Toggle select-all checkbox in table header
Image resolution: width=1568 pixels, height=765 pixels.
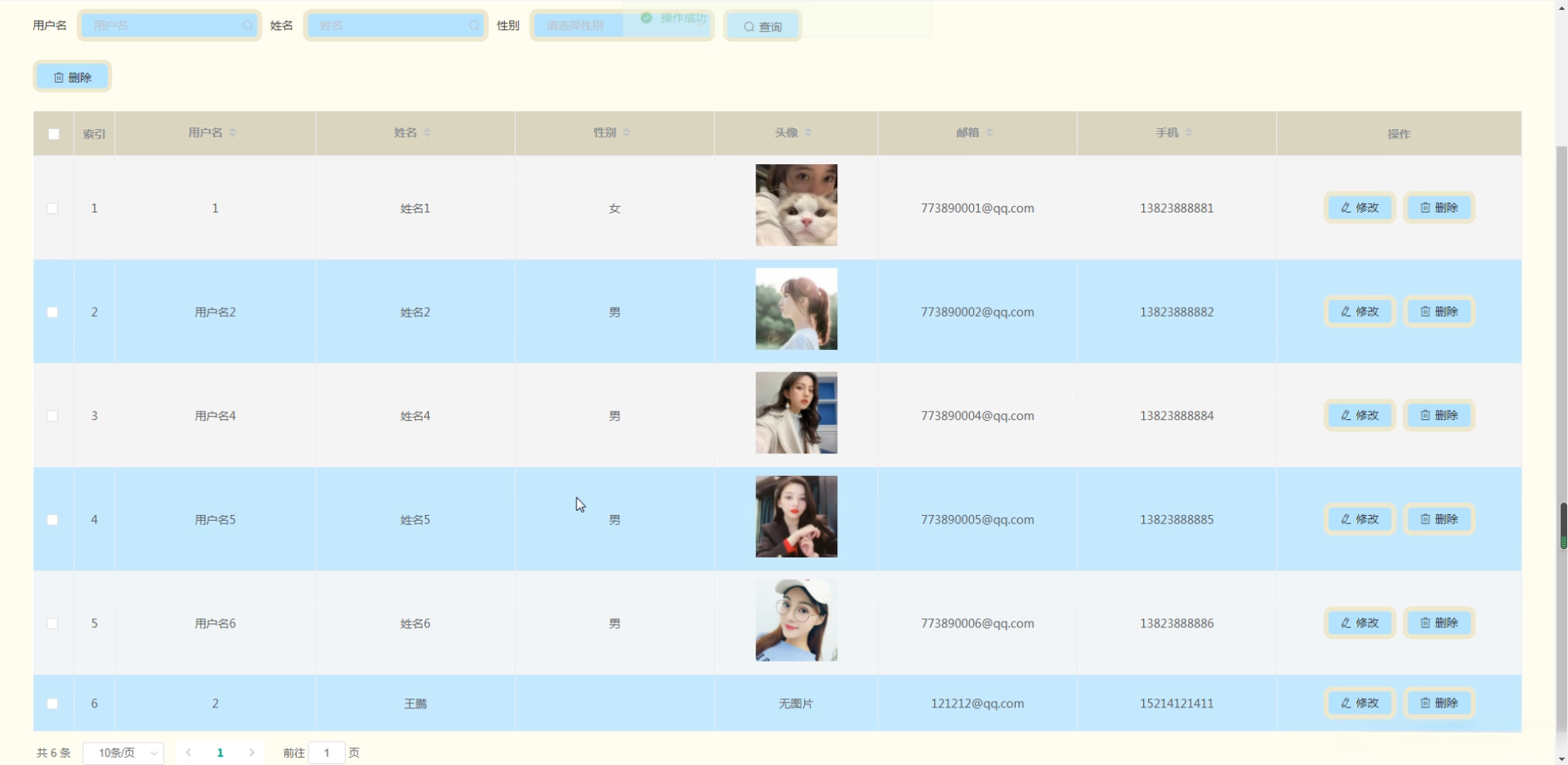pos(54,133)
